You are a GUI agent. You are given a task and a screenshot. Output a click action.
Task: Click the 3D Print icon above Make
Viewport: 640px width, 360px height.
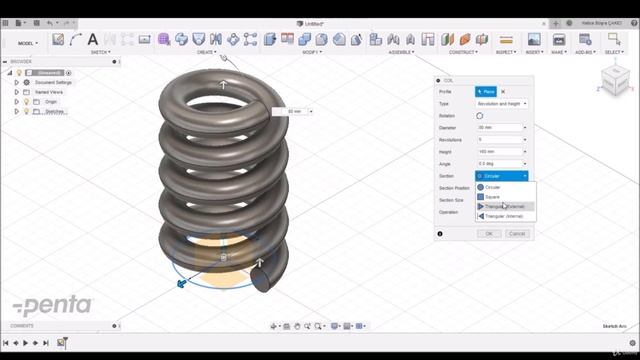pos(559,40)
